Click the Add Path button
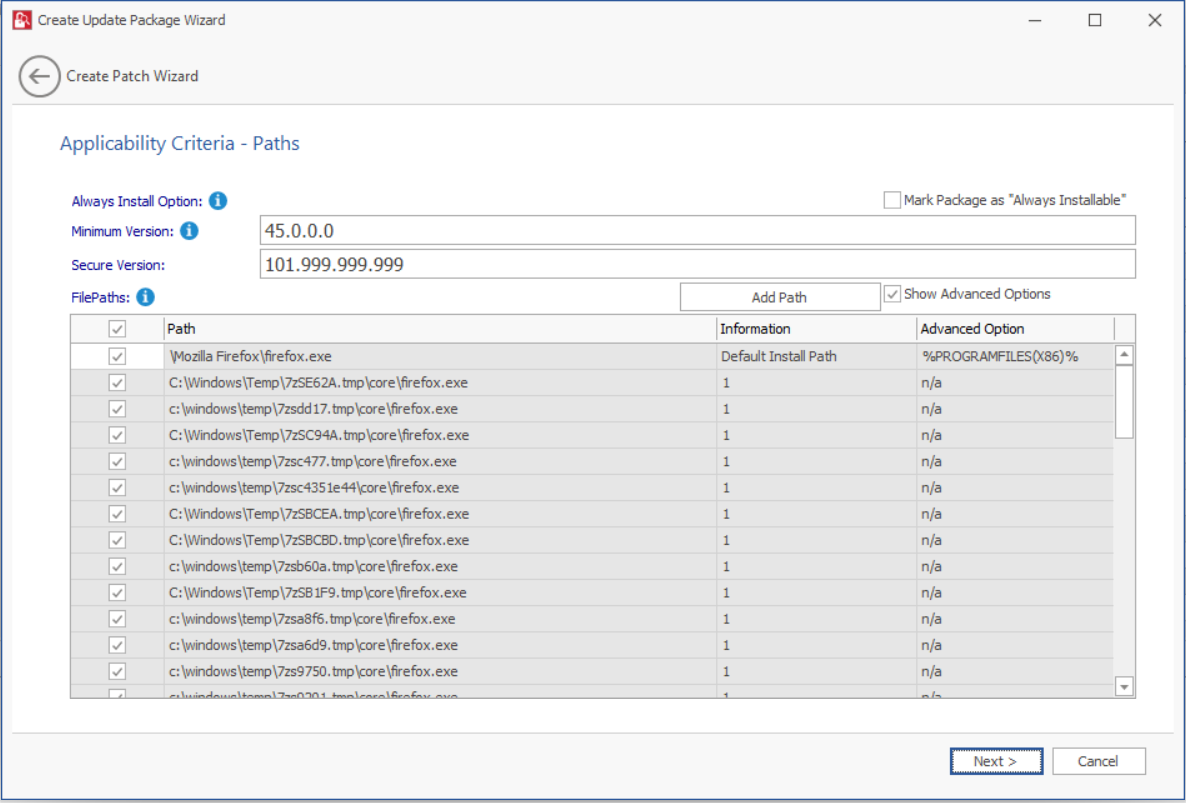1186x803 pixels. [x=780, y=297]
